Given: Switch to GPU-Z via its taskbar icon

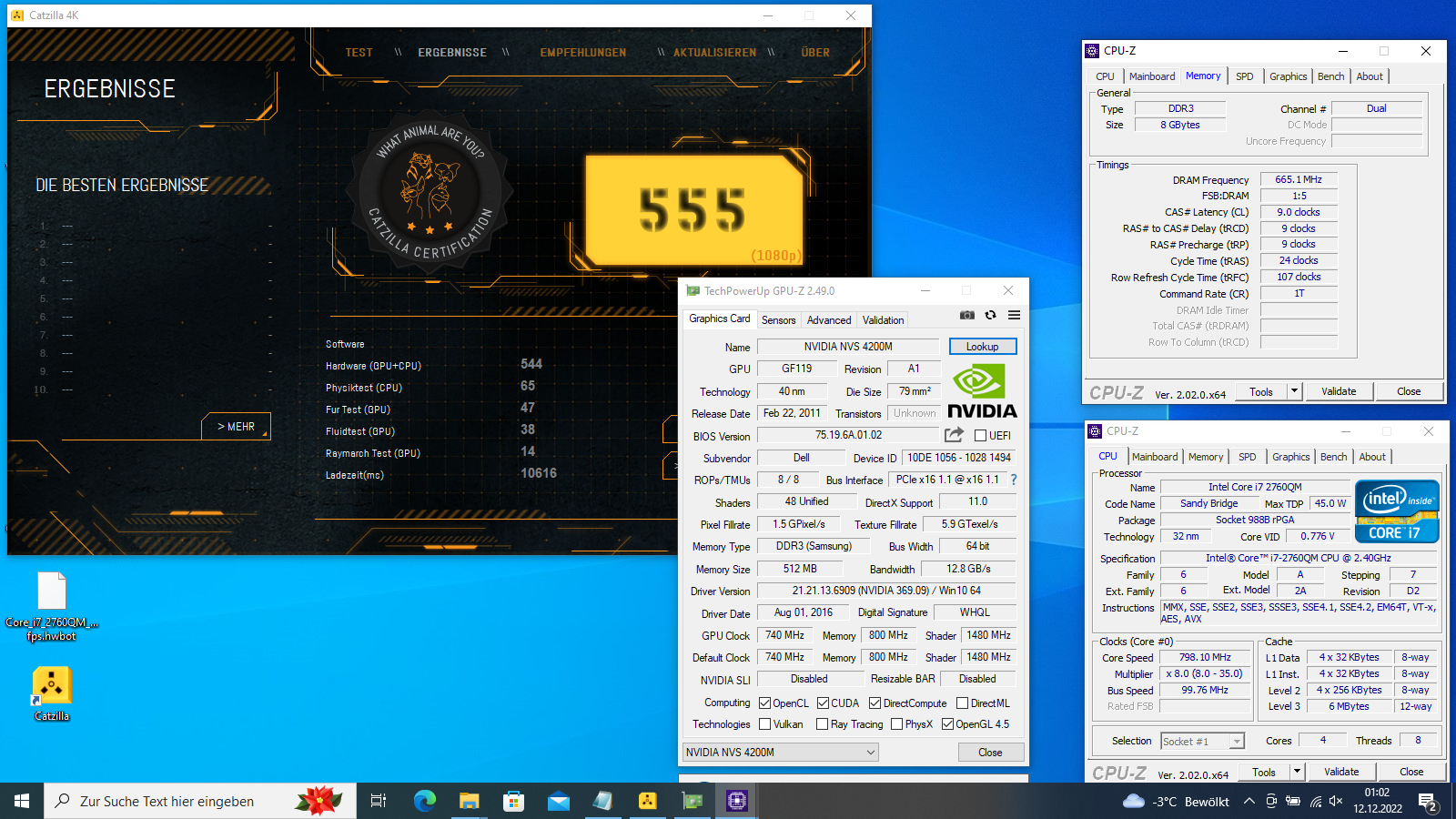Looking at the screenshot, I should pos(692,801).
